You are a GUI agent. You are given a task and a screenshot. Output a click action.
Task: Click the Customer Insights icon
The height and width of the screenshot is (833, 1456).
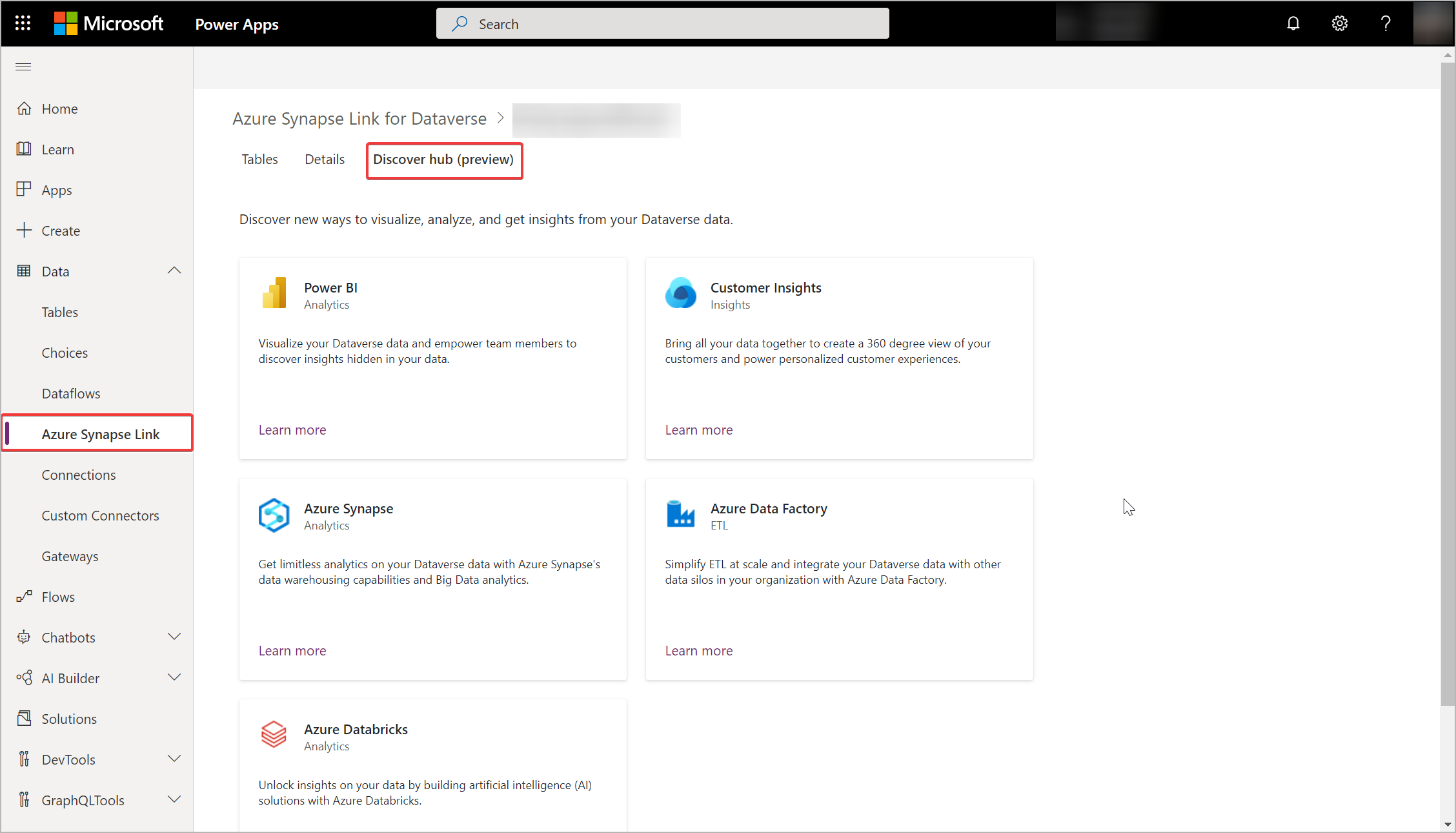coord(681,293)
